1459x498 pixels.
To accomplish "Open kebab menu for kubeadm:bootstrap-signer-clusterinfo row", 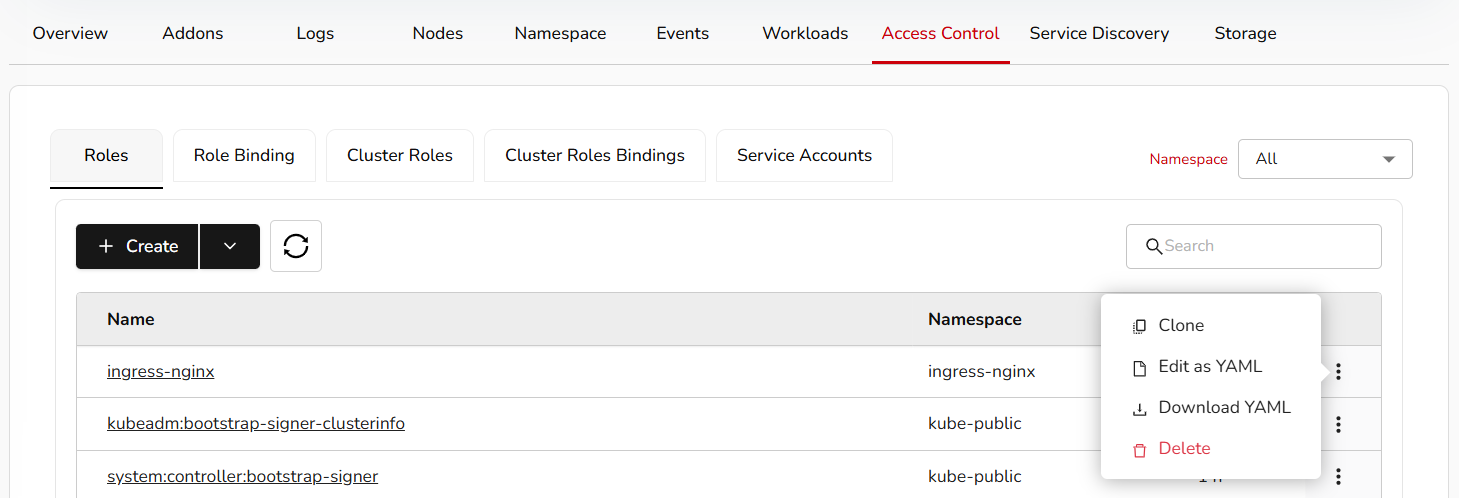I will (1338, 425).
